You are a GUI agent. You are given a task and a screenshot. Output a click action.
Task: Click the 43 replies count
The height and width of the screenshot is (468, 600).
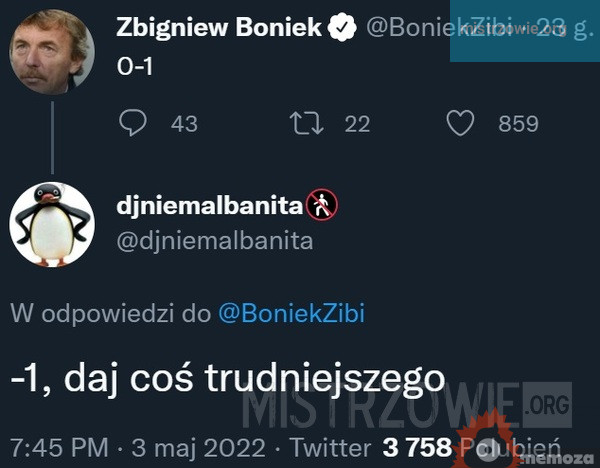[x=184, y=123]
